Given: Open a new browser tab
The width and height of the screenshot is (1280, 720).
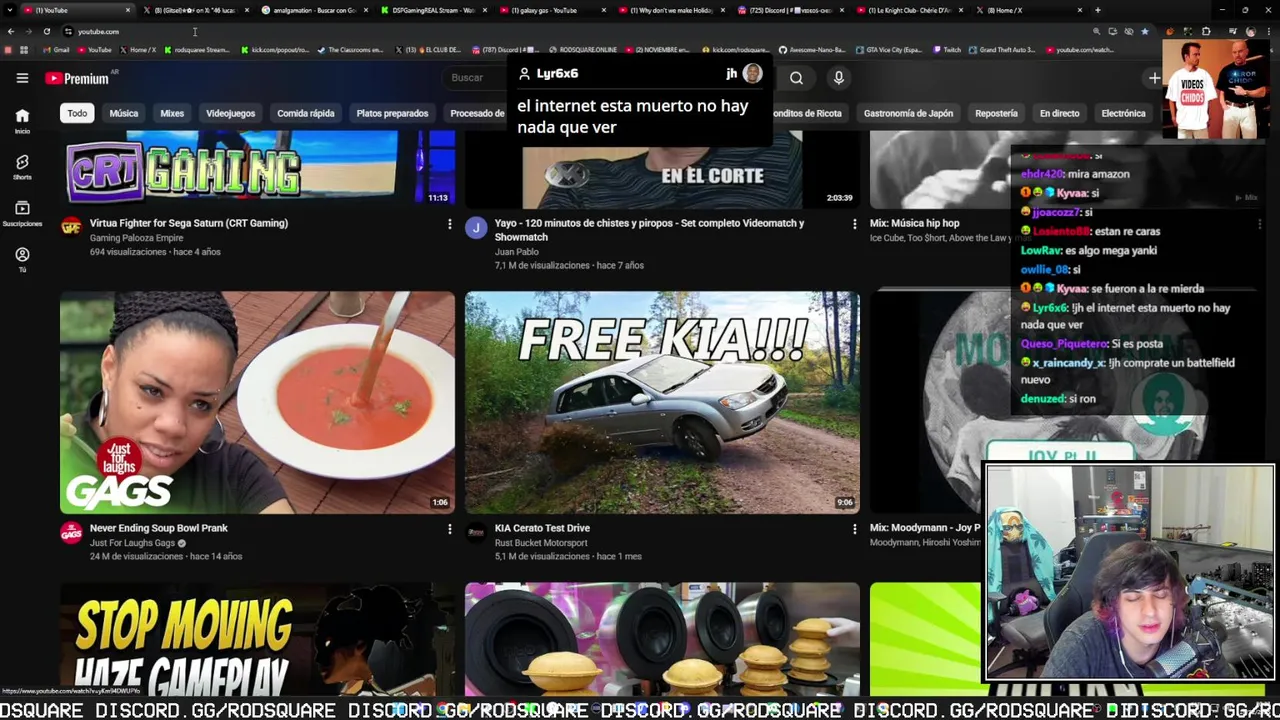Looking at the screenshot, I should point(1097,10).
